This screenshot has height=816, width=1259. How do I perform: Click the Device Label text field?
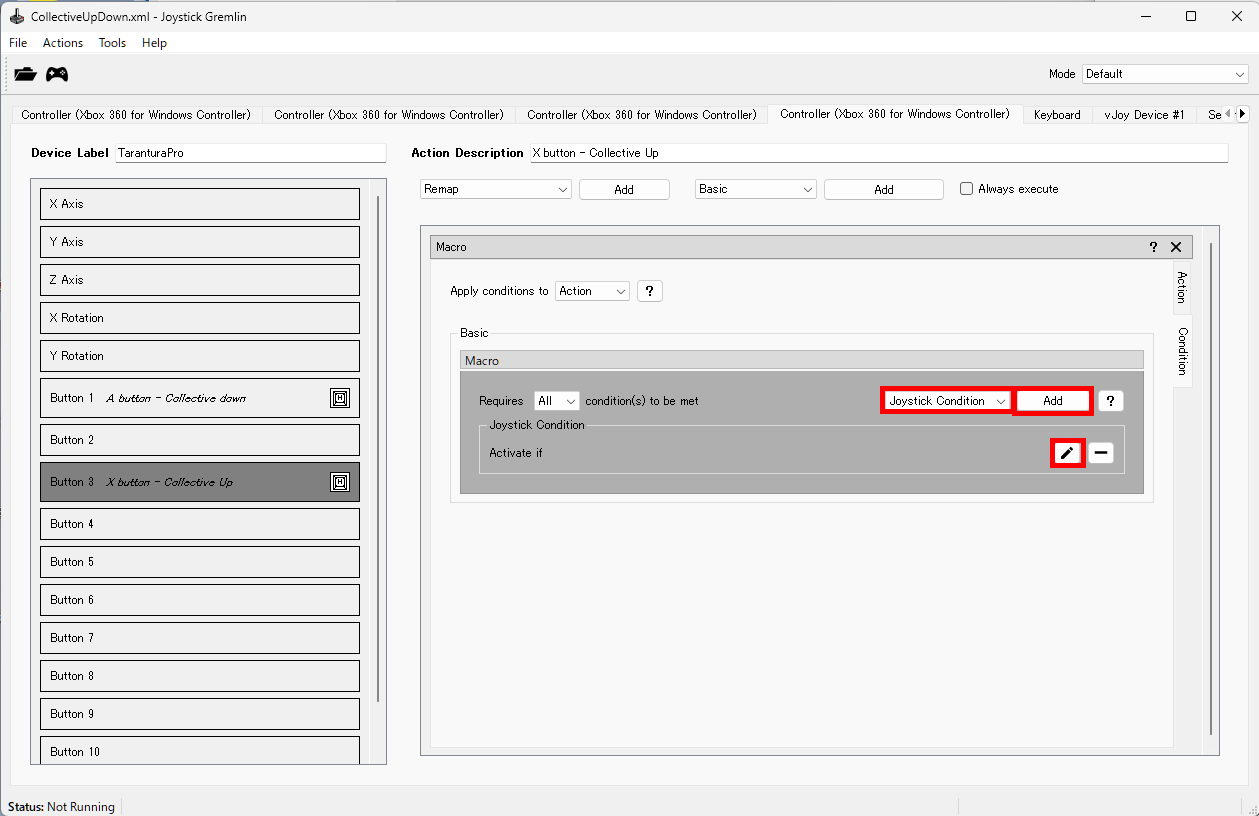pyautogui.click(x=250, y=153)
